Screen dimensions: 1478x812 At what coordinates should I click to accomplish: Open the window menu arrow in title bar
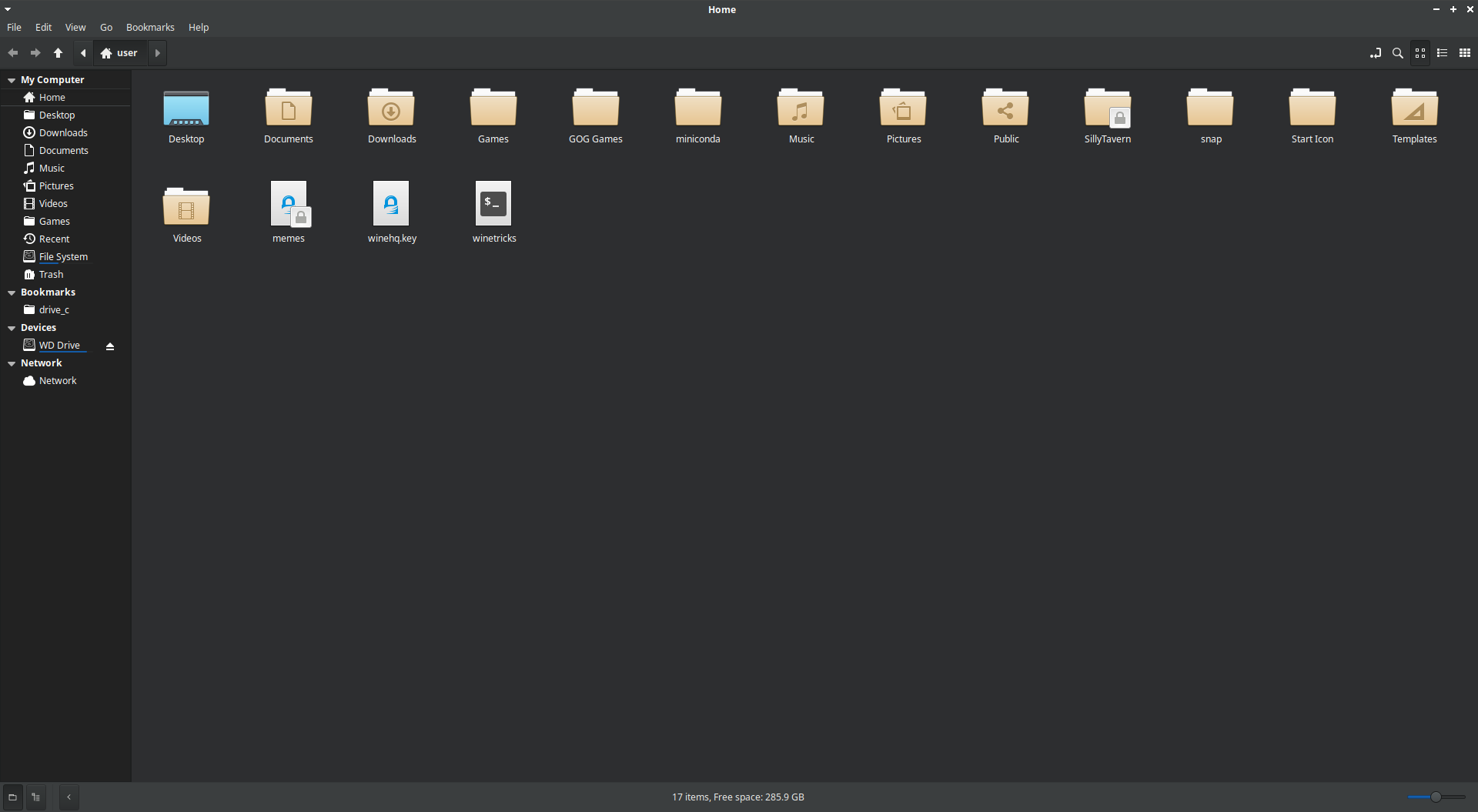pyautogui.click(x=7, y=9)
